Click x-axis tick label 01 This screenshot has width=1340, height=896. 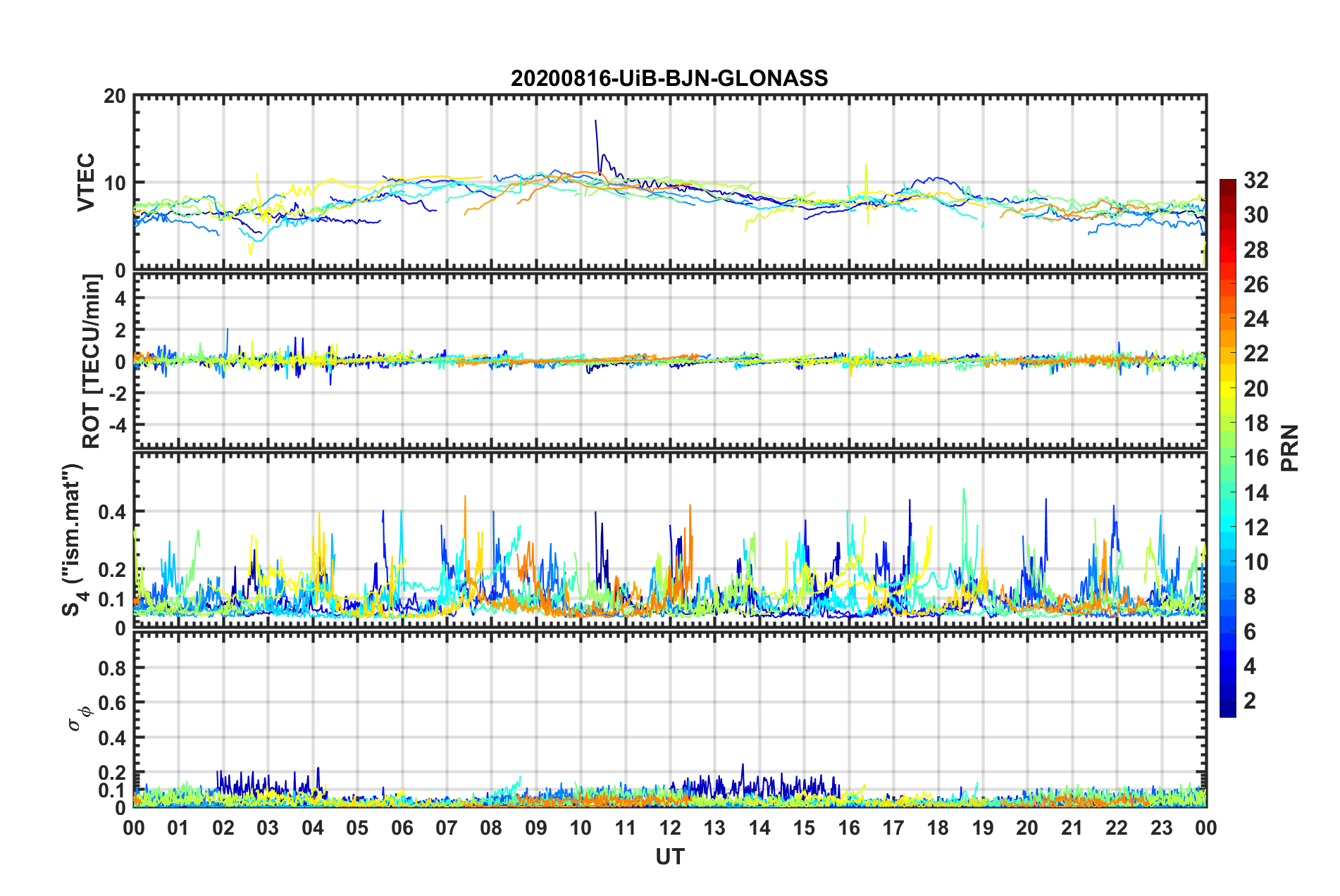(178, 828)
